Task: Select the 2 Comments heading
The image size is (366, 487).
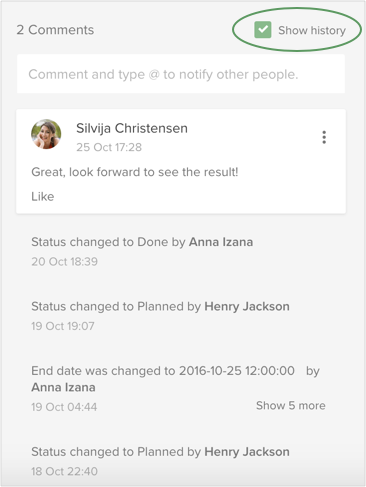Action: click(55, 30)
